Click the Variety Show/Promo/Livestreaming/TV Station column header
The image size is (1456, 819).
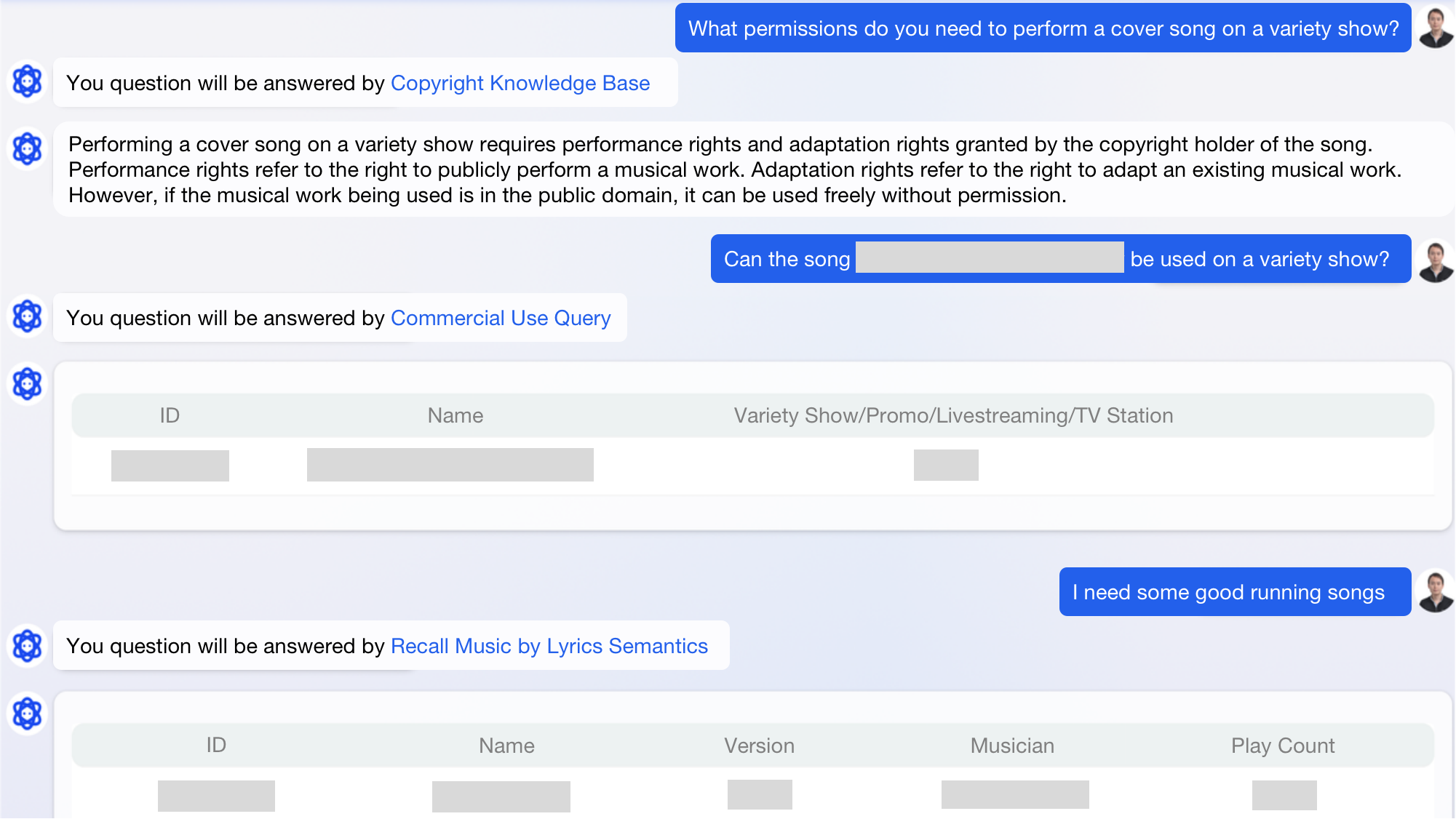(953, 415)
